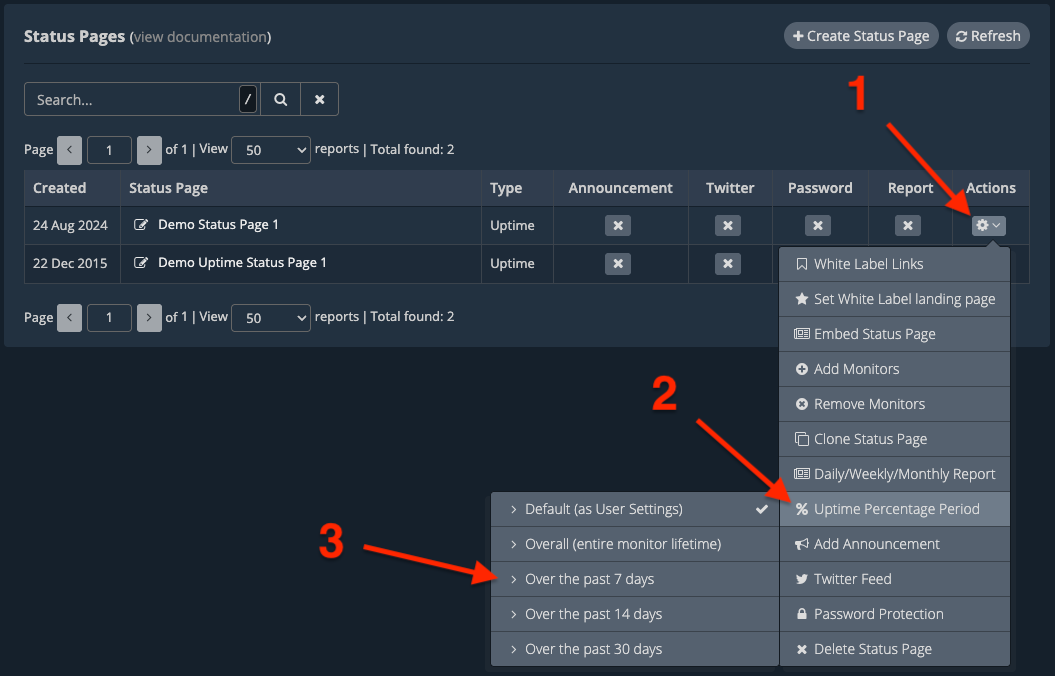Toggle Password for Demo Status Page 1
The height and width of the screenshot is (676, 1055).
(x=818, y=226)
